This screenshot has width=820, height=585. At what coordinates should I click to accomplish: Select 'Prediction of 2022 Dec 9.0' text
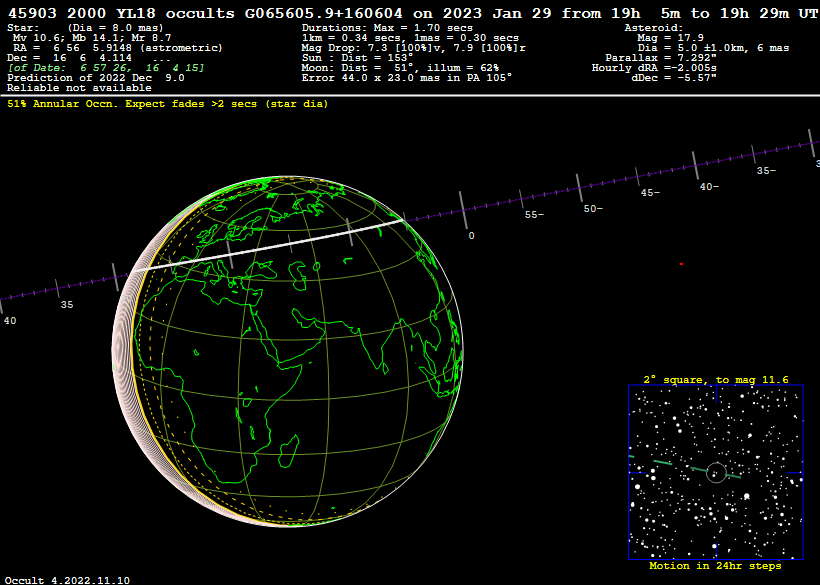[x=96, y=77]
